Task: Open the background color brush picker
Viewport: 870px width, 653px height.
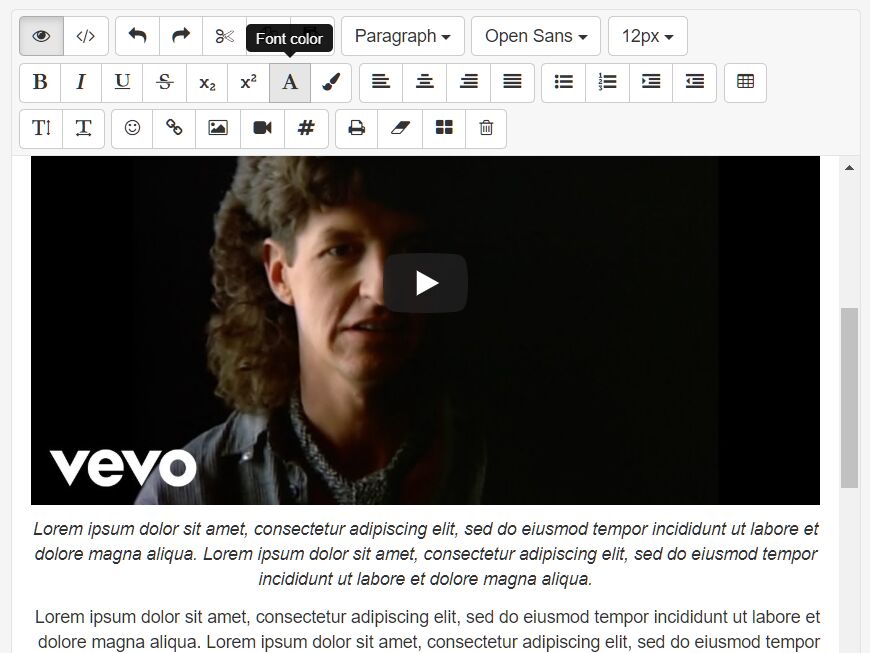Action: 331,82
